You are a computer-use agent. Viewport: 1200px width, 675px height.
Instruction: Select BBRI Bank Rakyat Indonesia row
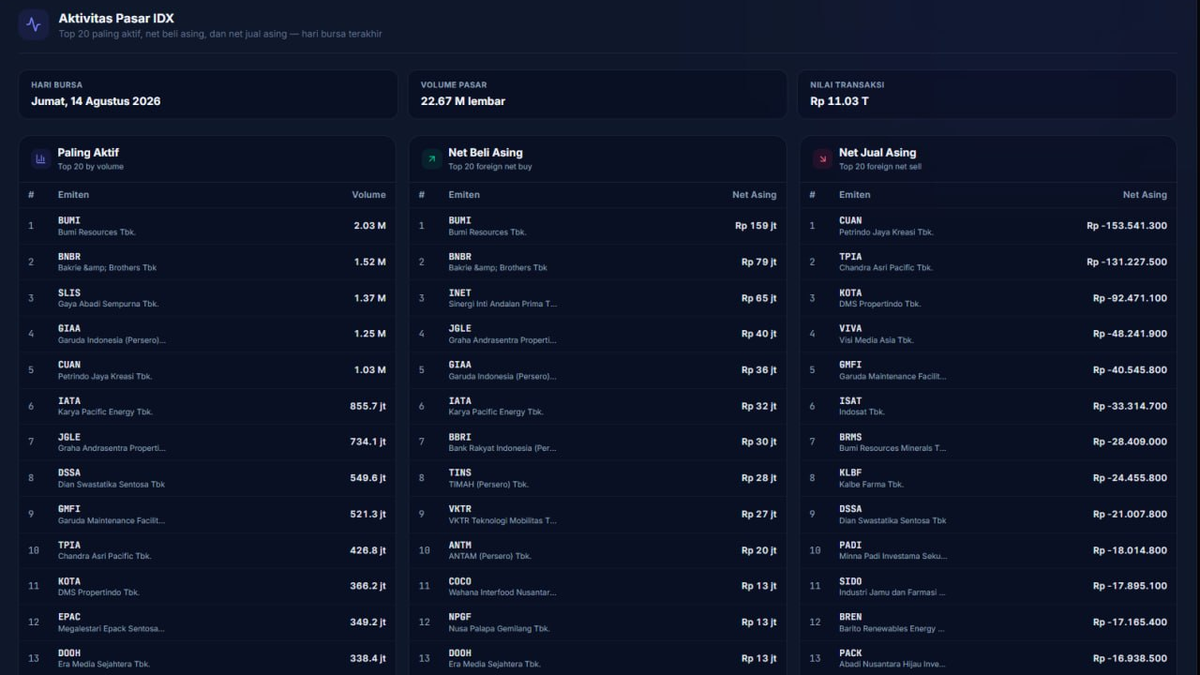pos(598,442)
